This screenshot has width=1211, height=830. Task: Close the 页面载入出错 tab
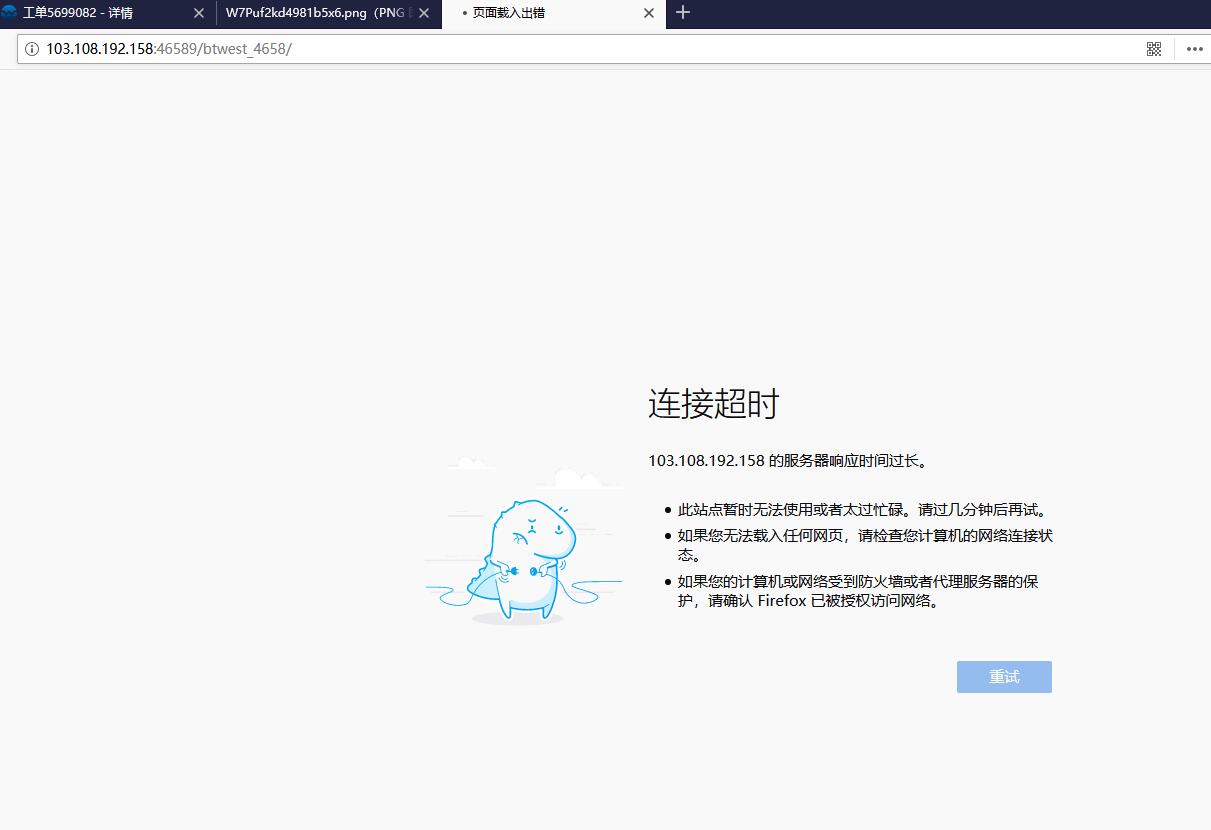pos(649,13)
